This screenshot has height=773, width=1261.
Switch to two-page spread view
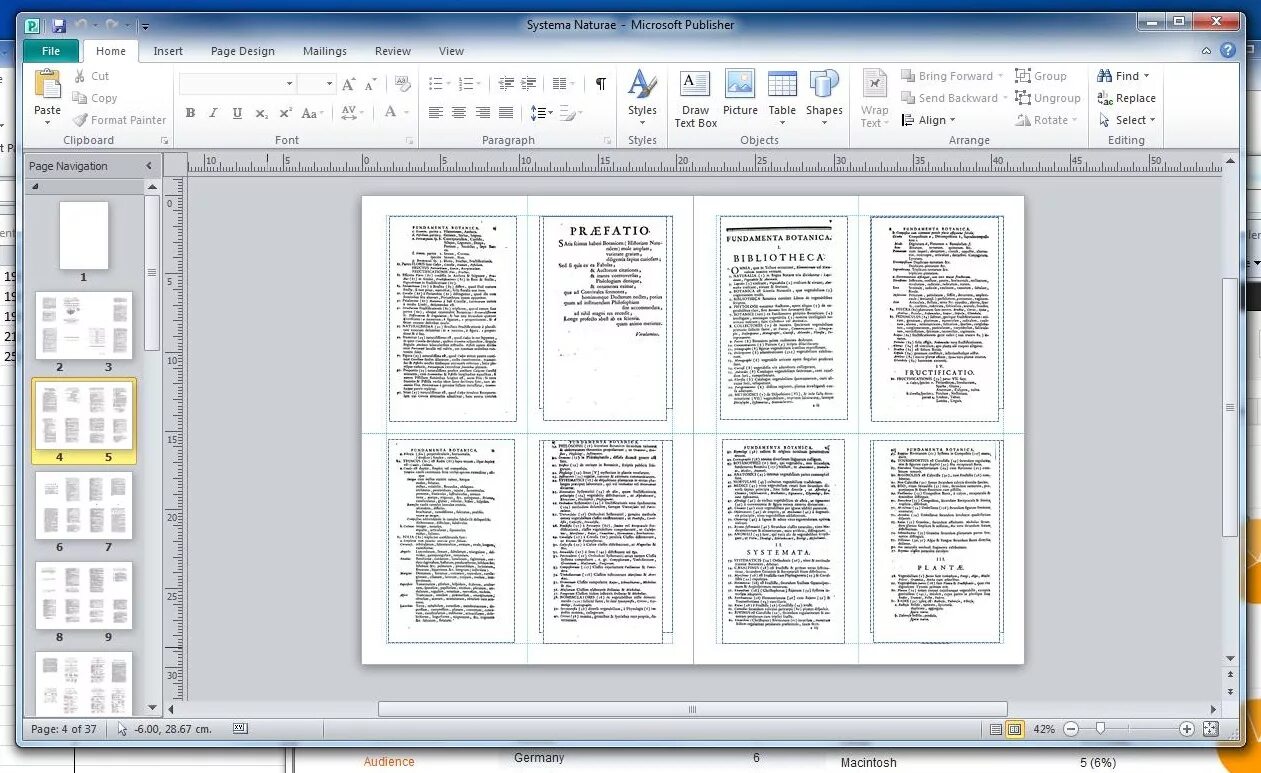coord(1014,729)
